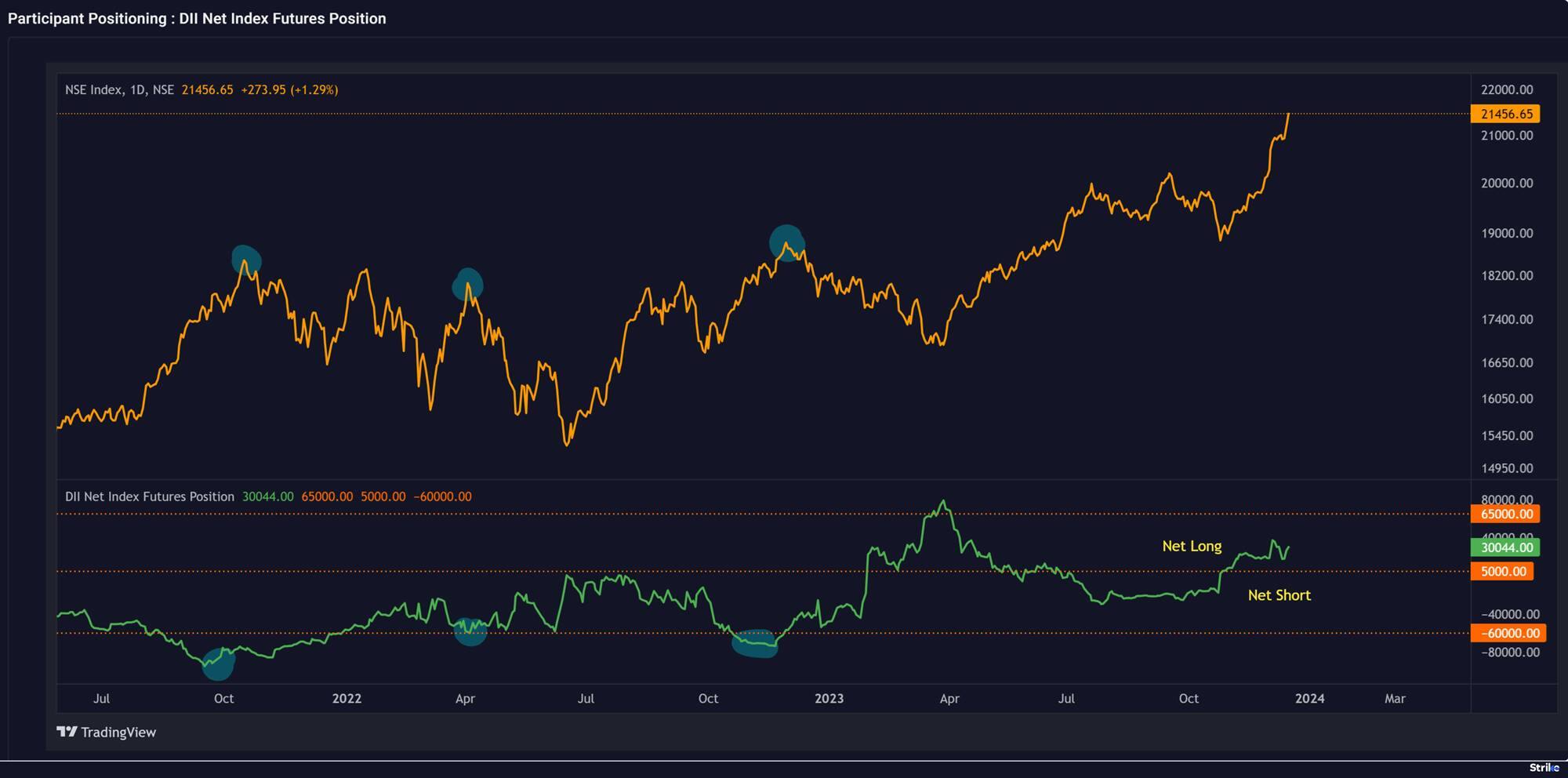The image size is (1568, 778).
Task: Click the teal oval on the DII position dip near November
Action: (754, 643)
